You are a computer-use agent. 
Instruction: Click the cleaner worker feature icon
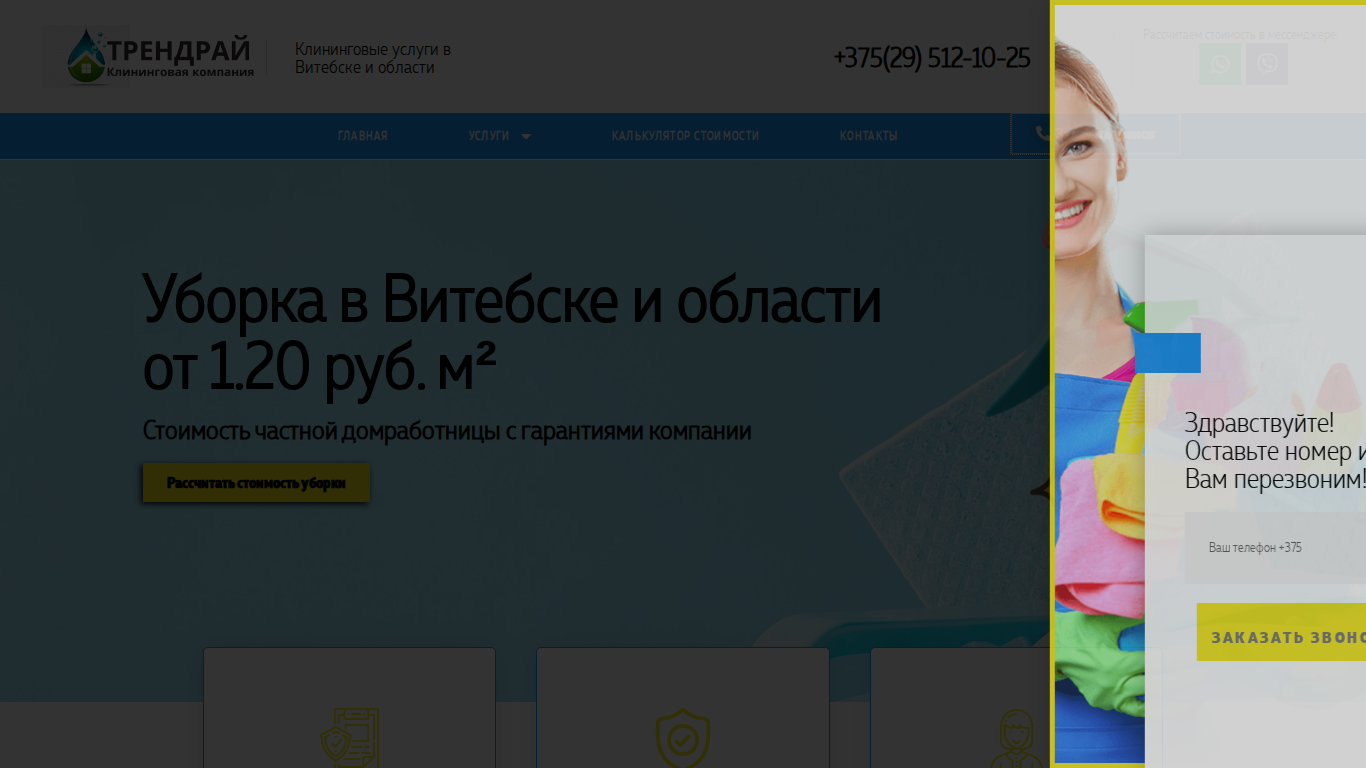1016,738
